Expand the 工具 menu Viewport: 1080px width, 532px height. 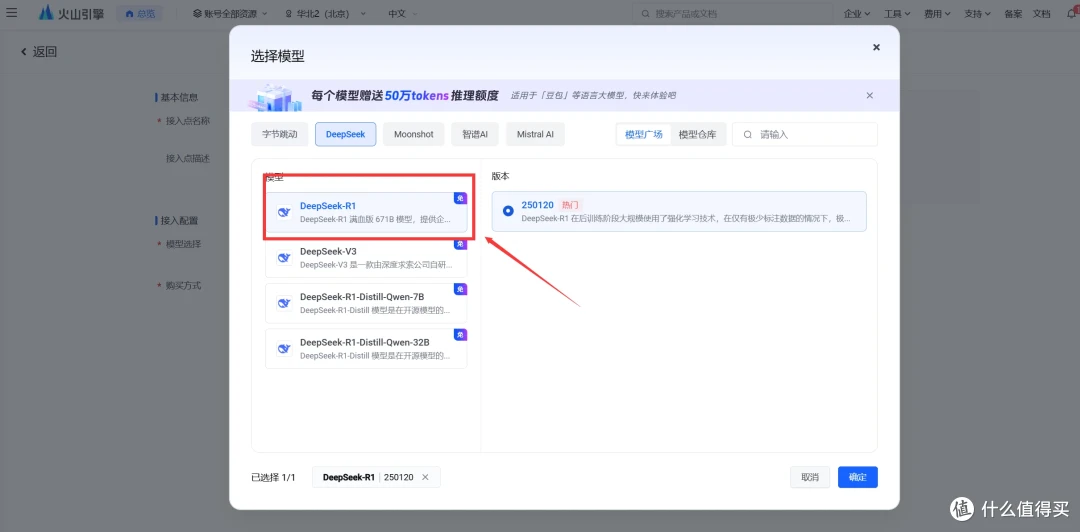point(897,13)
